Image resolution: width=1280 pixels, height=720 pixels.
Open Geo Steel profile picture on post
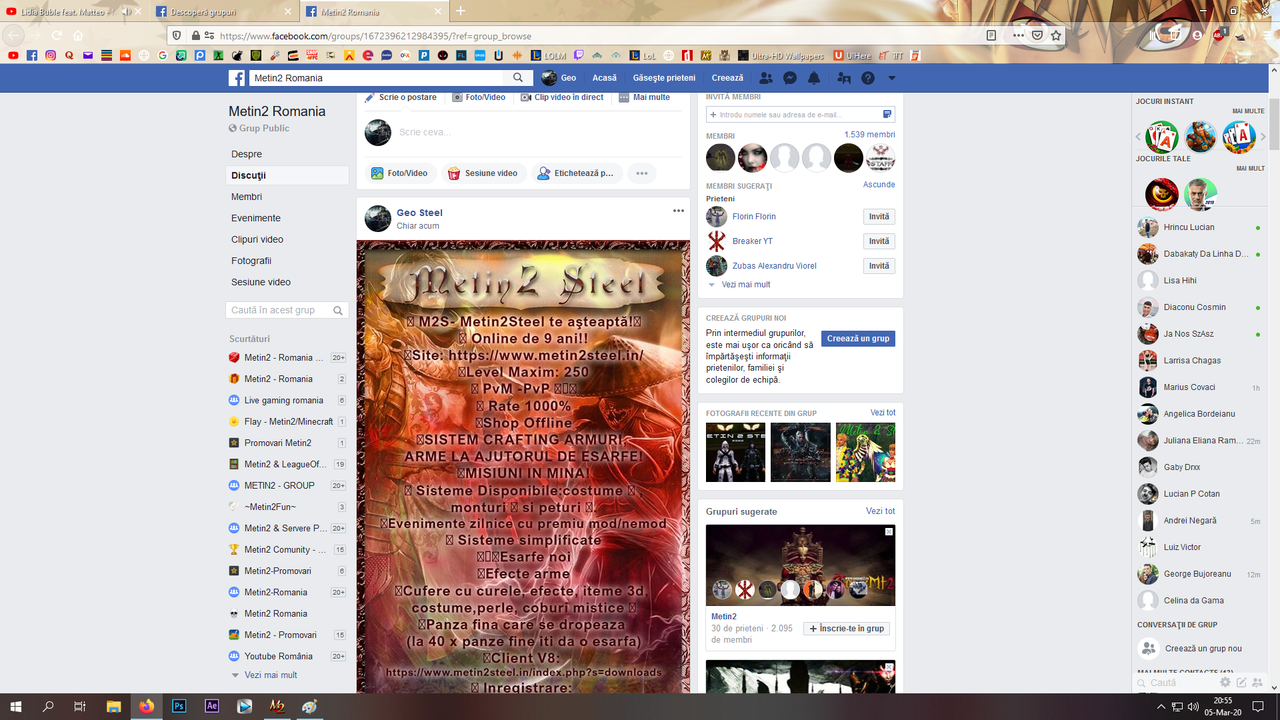coord(378,218)
